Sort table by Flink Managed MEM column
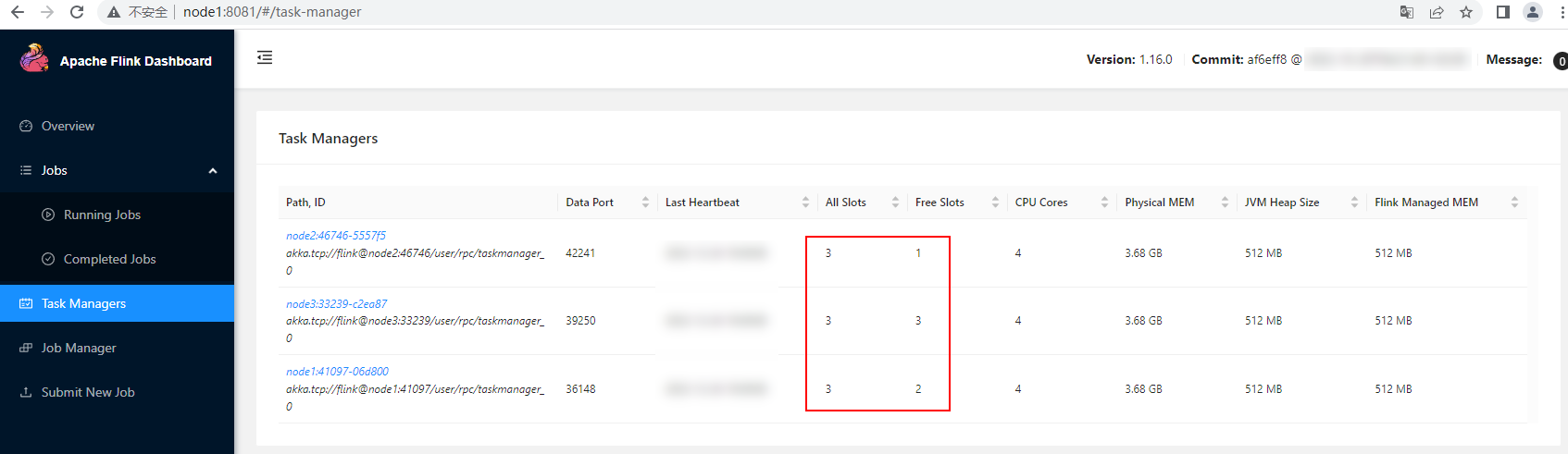 pyautogui.click(x=1514, y=202)
